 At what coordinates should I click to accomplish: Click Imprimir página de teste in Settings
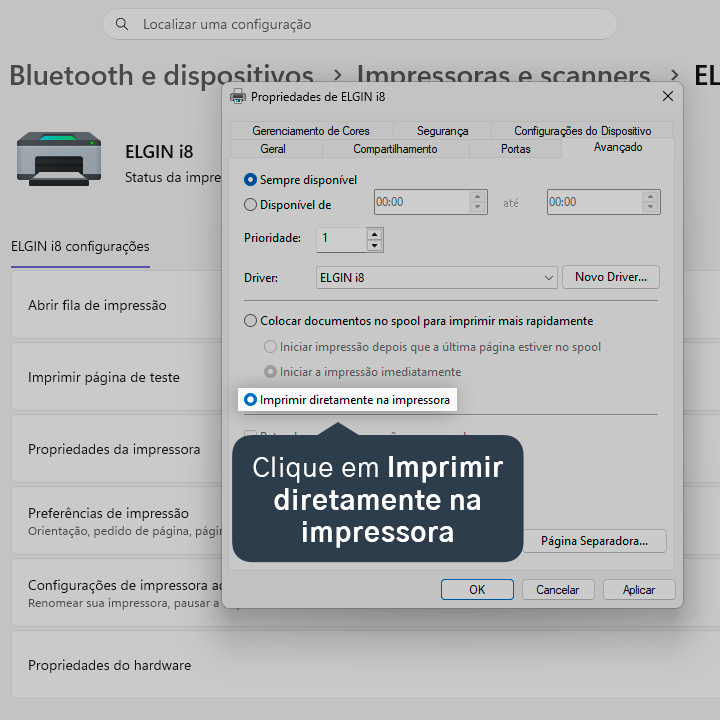tap(117, 377)
